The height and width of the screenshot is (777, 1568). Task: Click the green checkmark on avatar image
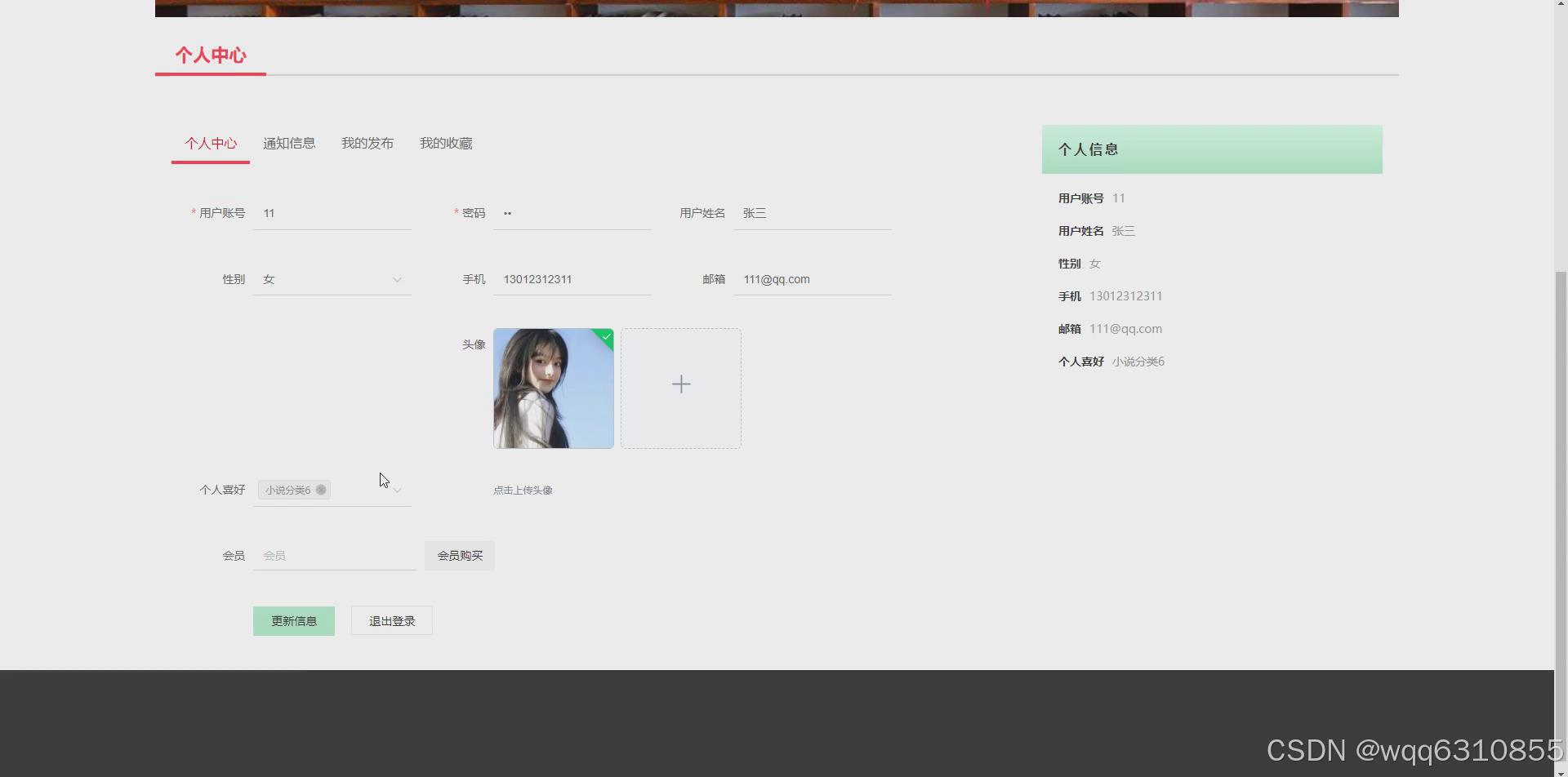pos(604,337)
